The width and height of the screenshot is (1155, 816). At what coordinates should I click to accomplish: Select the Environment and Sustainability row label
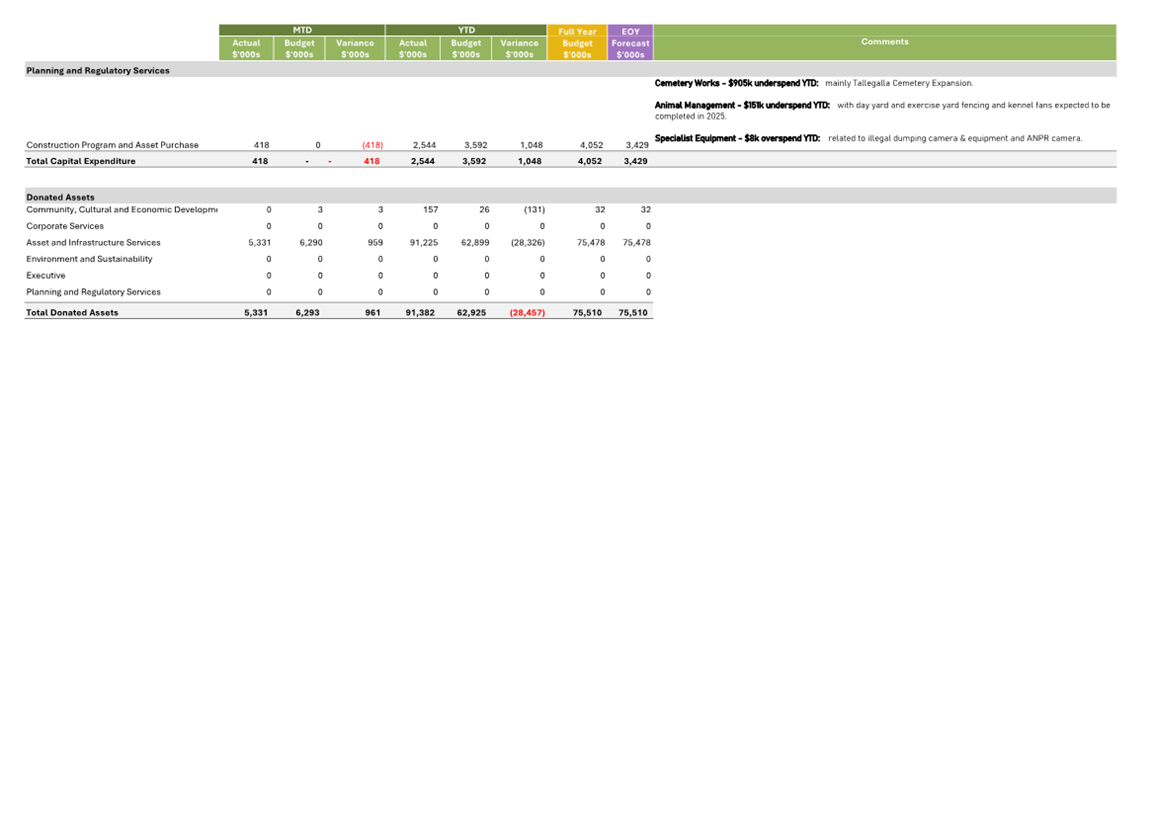pyautogui.click(x=89, y=259)
